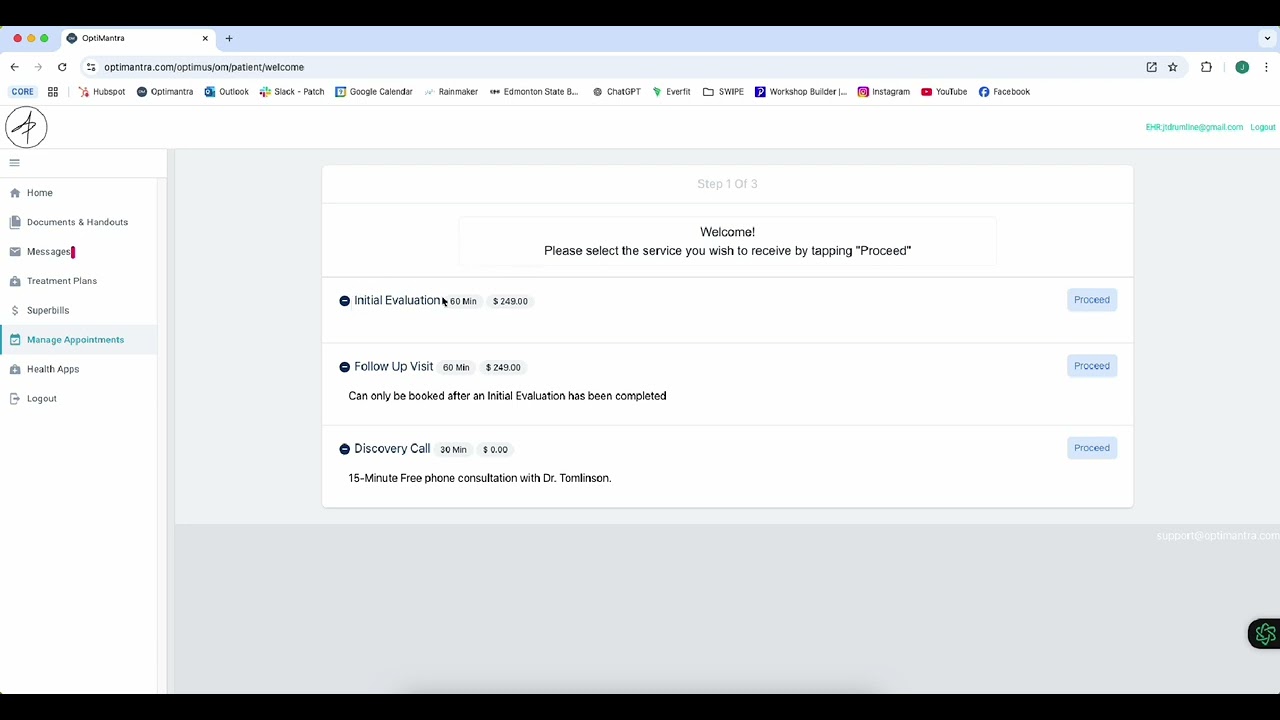Open the CORE bookmark

[x=23, y=92]
